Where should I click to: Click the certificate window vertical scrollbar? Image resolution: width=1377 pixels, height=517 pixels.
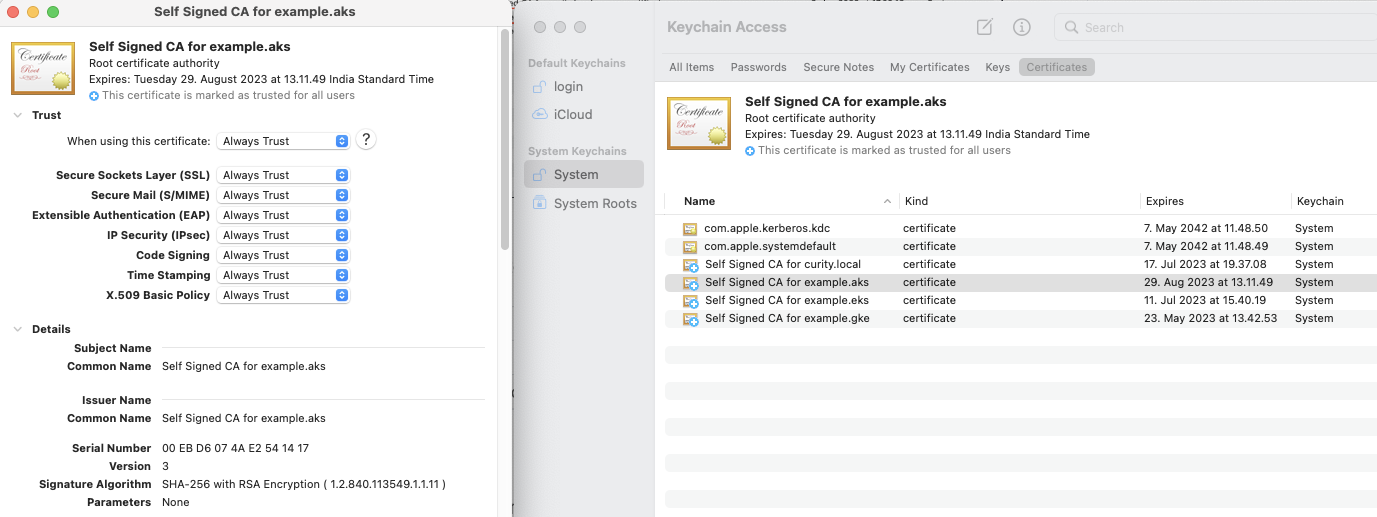click(505, 140)
